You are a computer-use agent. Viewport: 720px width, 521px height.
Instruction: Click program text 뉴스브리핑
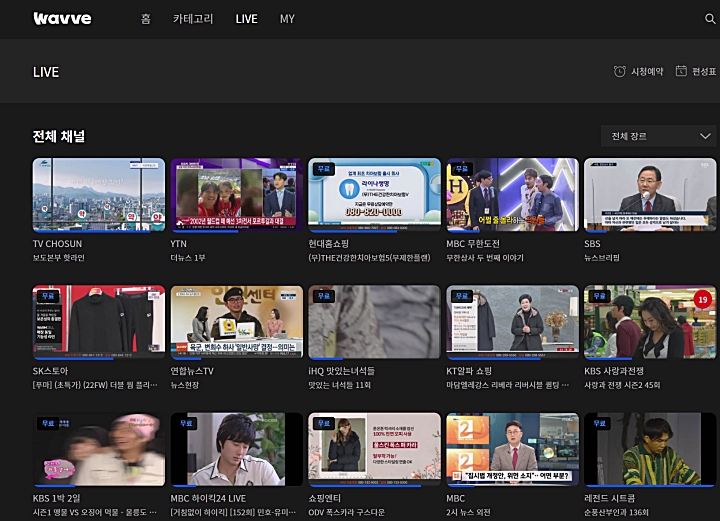tap(602, 258)
